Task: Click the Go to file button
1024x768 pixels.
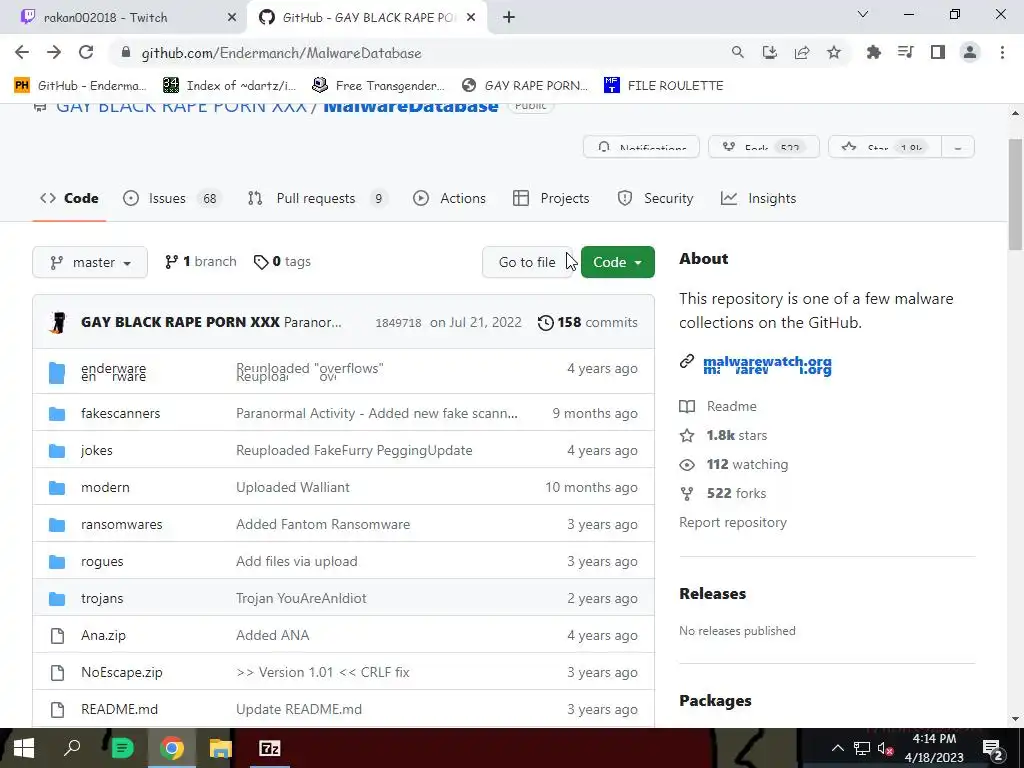Action: point(527,263)
